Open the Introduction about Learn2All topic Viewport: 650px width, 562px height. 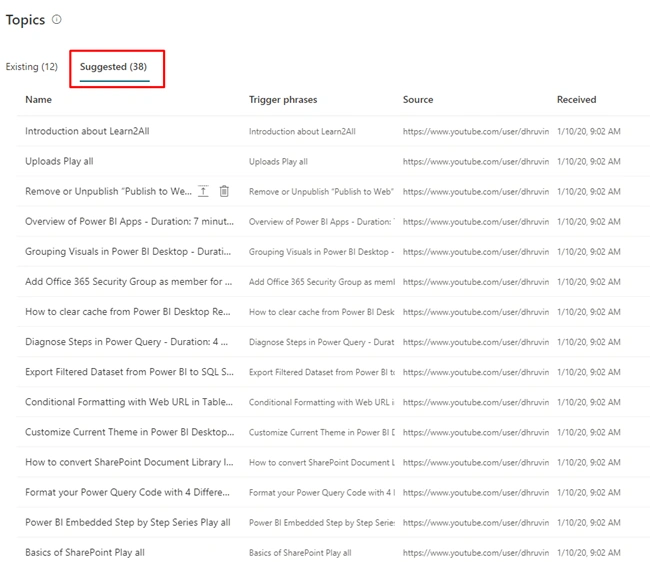(x=87, y=131)
